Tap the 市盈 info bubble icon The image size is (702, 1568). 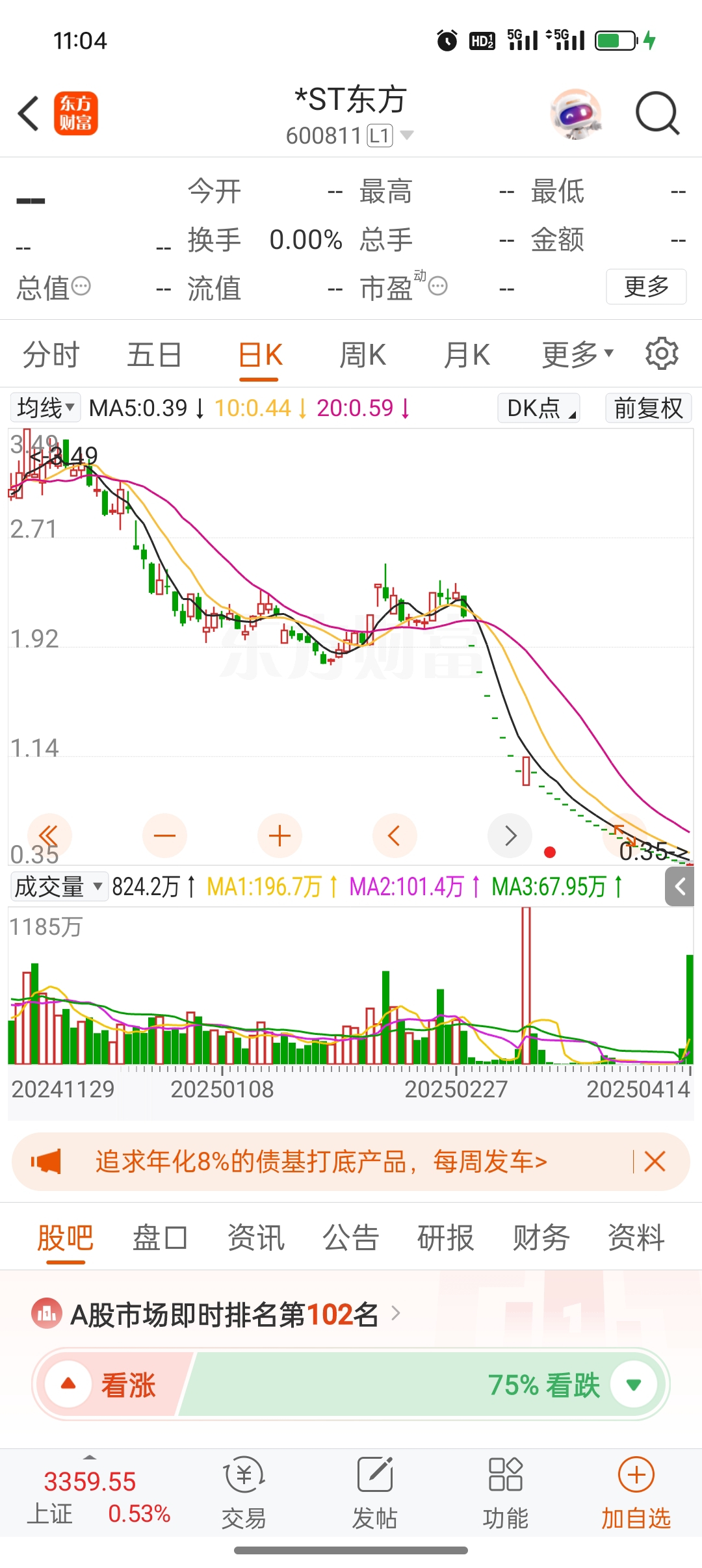(438, 285)
